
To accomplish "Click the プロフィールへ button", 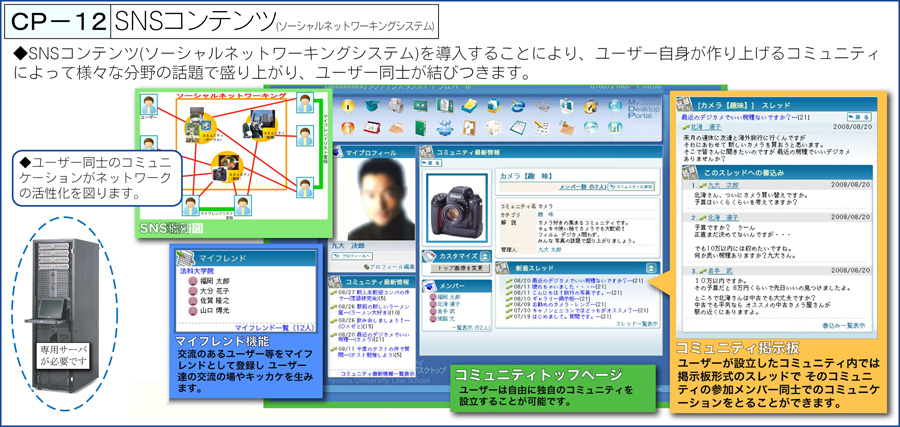I will click(x=352, y=256).
